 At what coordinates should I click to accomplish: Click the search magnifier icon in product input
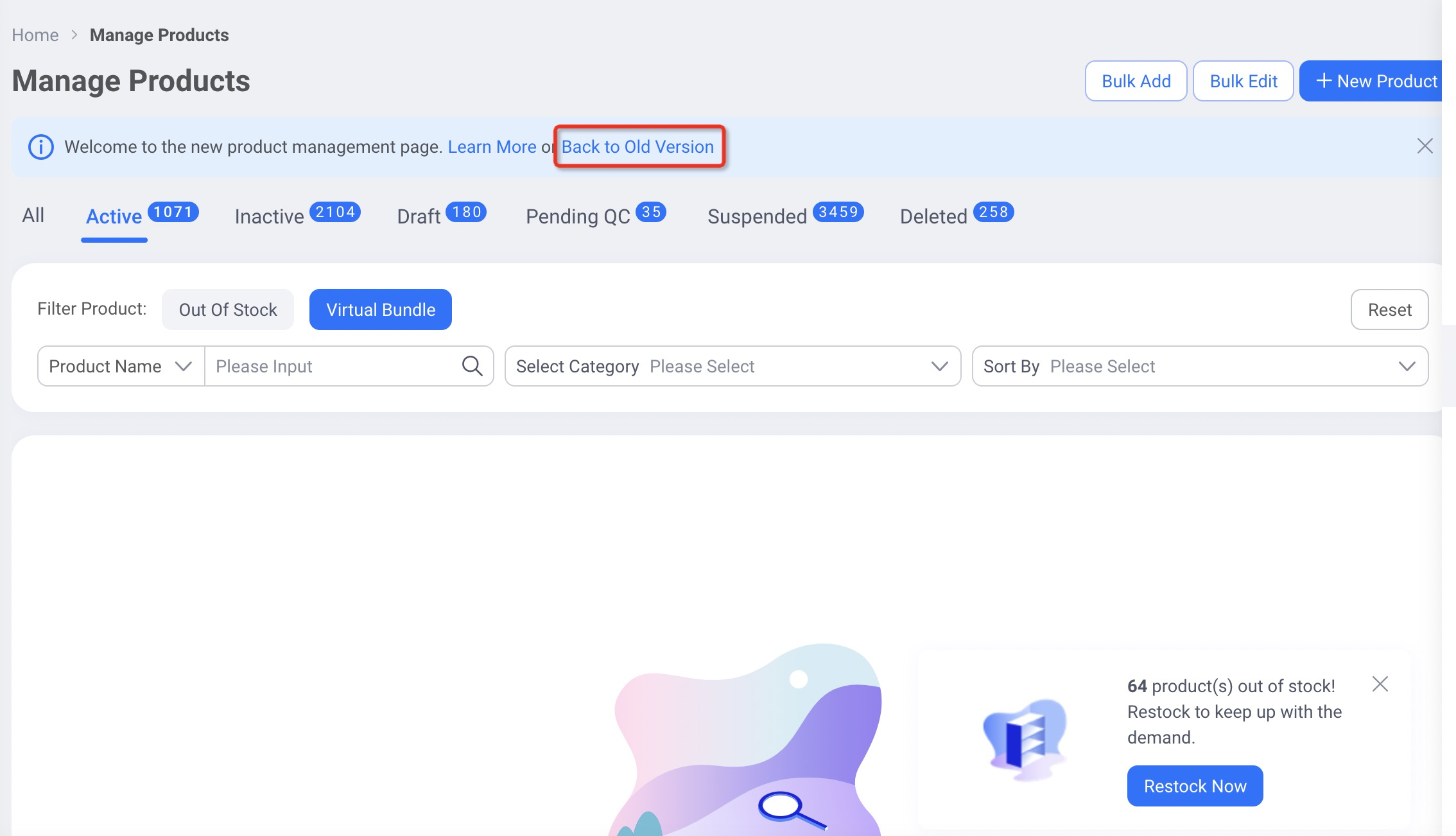click(x=472, y=366)
